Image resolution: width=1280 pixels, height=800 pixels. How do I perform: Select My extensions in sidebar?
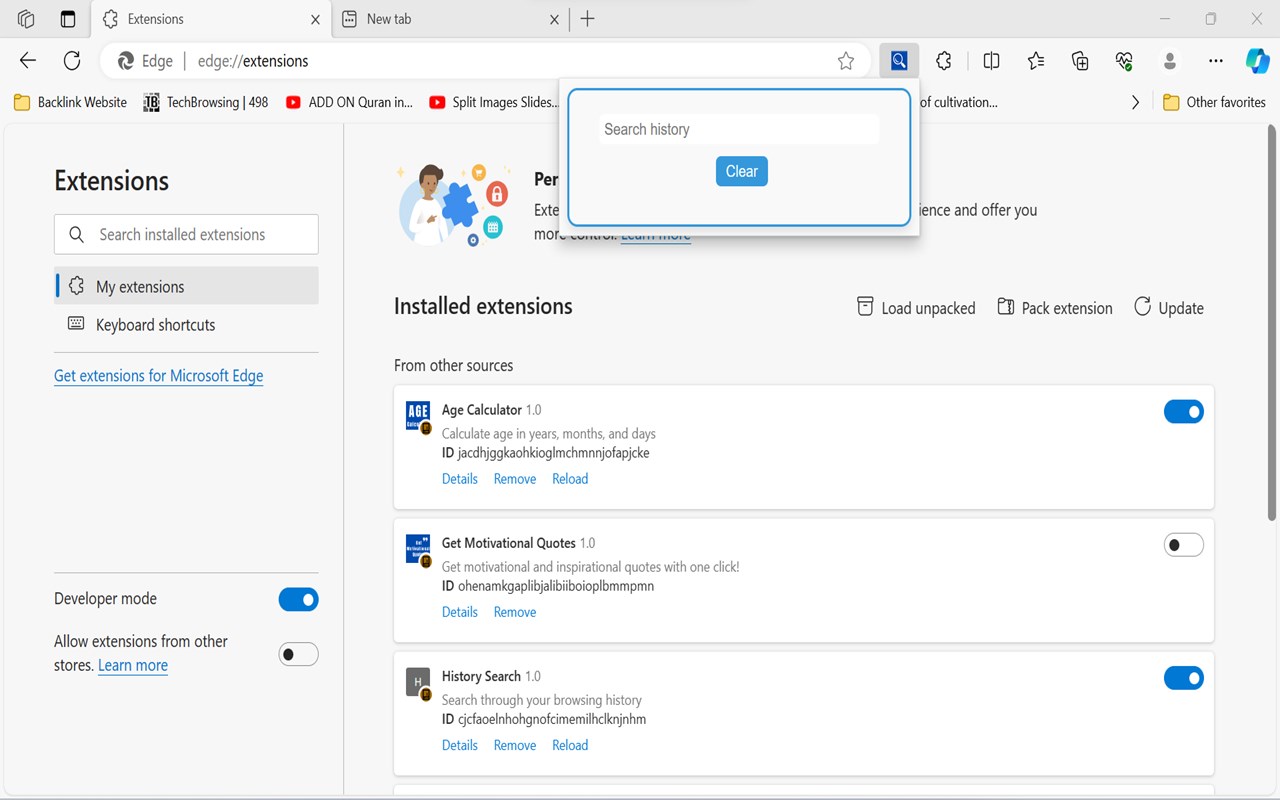coord(187,286)
